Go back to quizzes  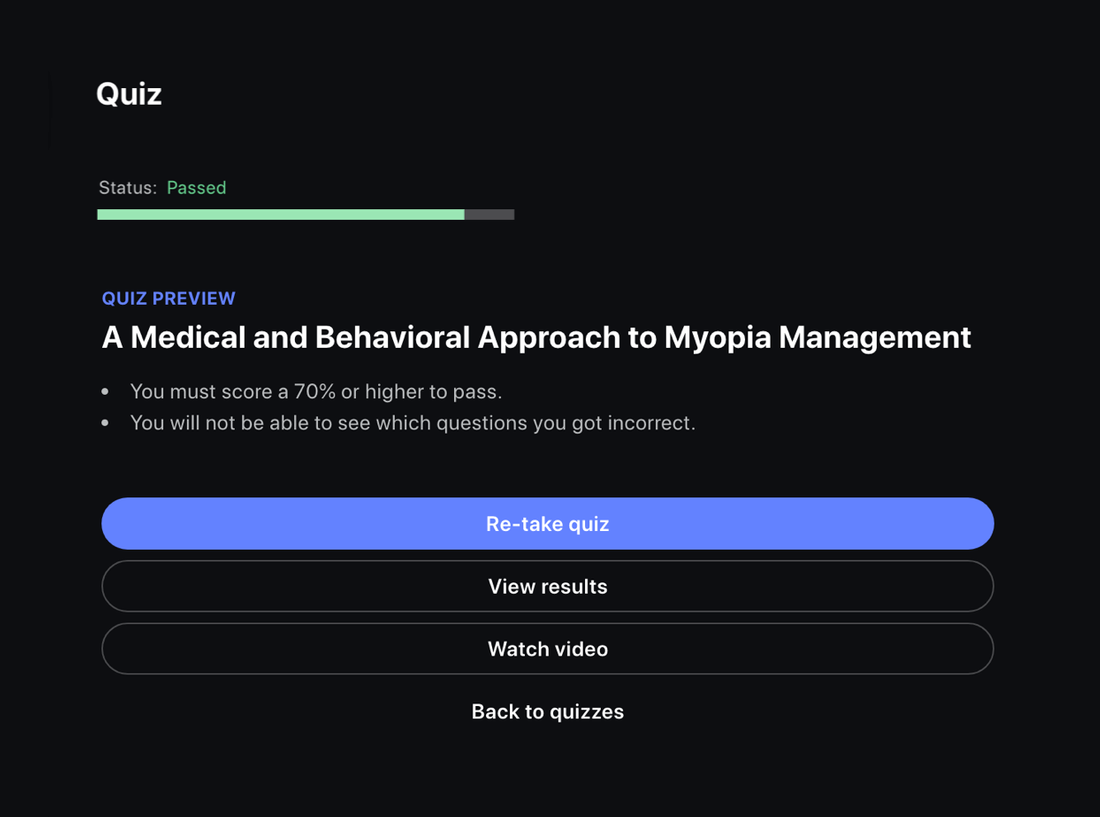click(x=547, y=712)
